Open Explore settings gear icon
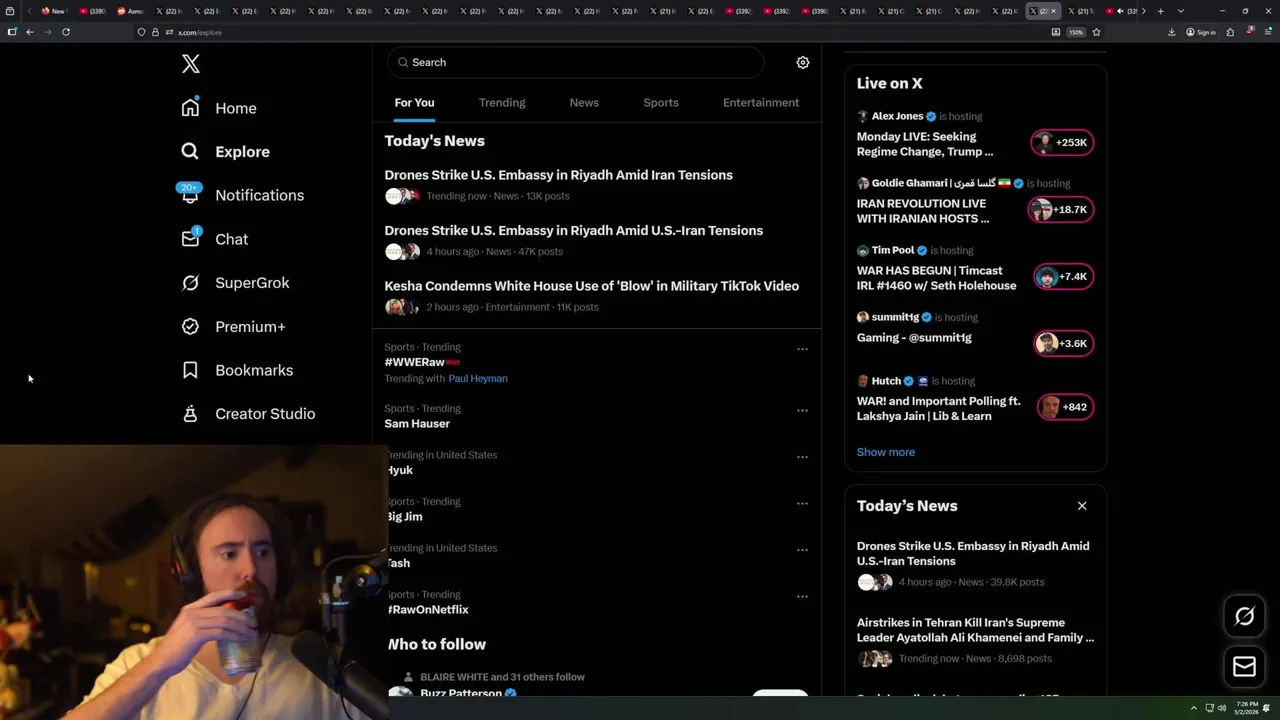 (802, 62)
